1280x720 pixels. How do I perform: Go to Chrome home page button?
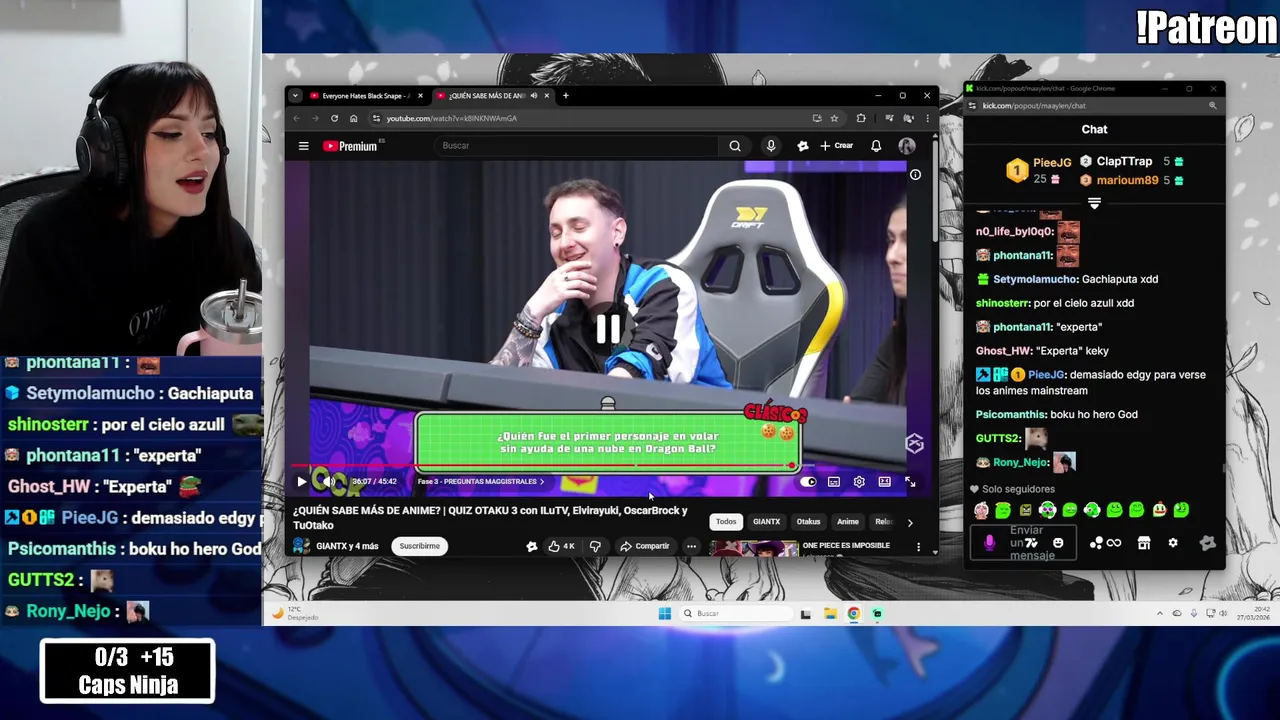coord(353,118)
